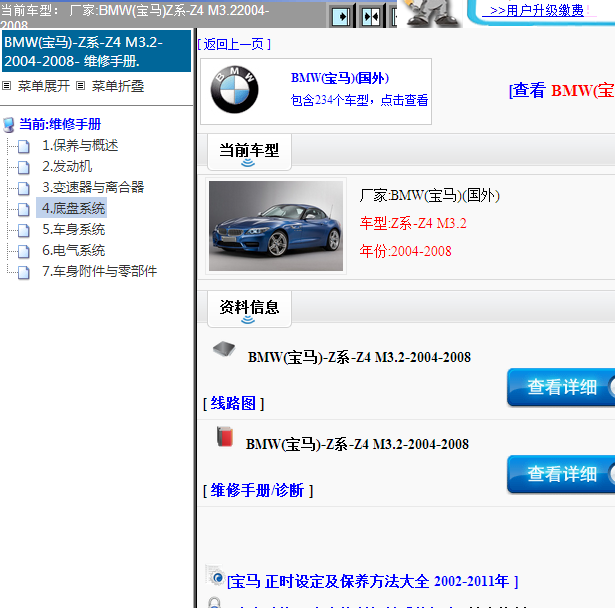
Task: Open 1.保养与概述 tree item
Action: 80,146
